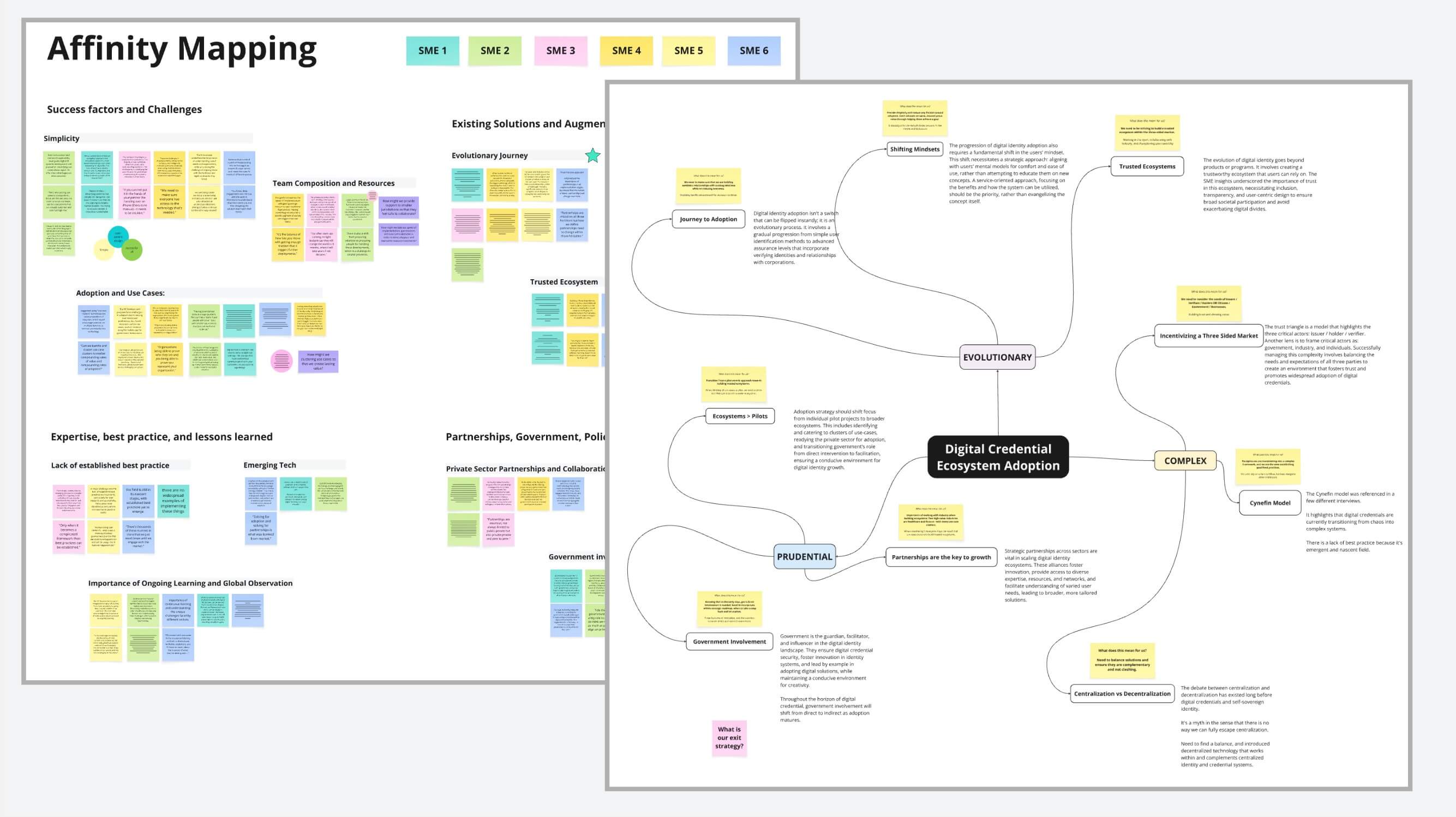The image size is (1456, 817).
Task: Select the SME 3 pink legend swatch
Action: (560, 50)
